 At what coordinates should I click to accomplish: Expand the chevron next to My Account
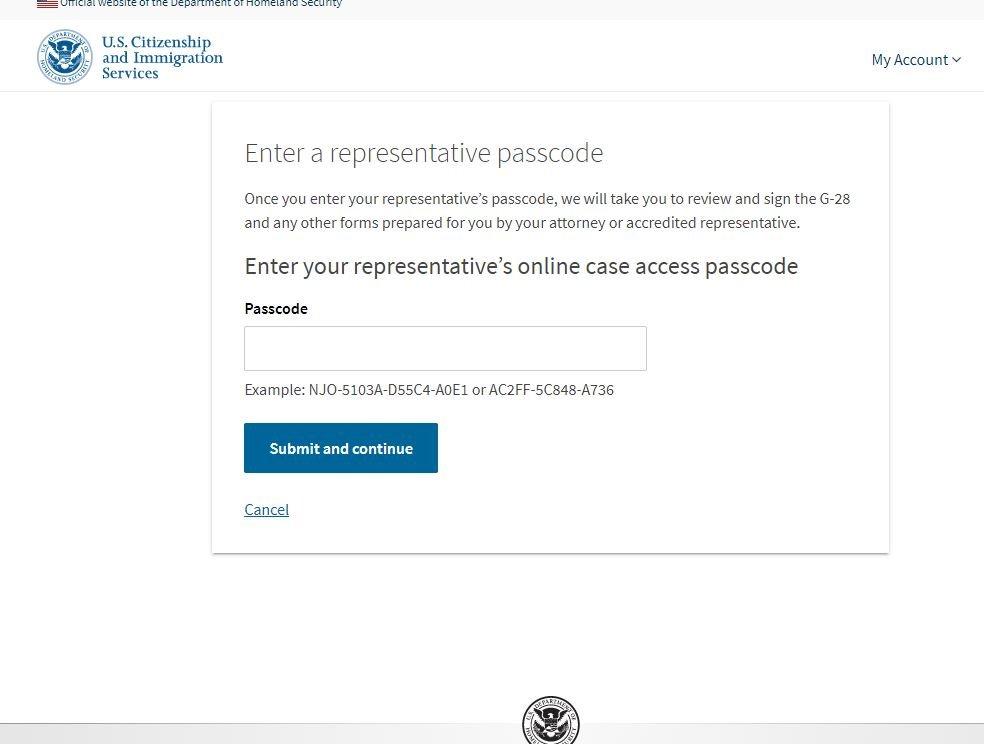[x=956, y=60]
